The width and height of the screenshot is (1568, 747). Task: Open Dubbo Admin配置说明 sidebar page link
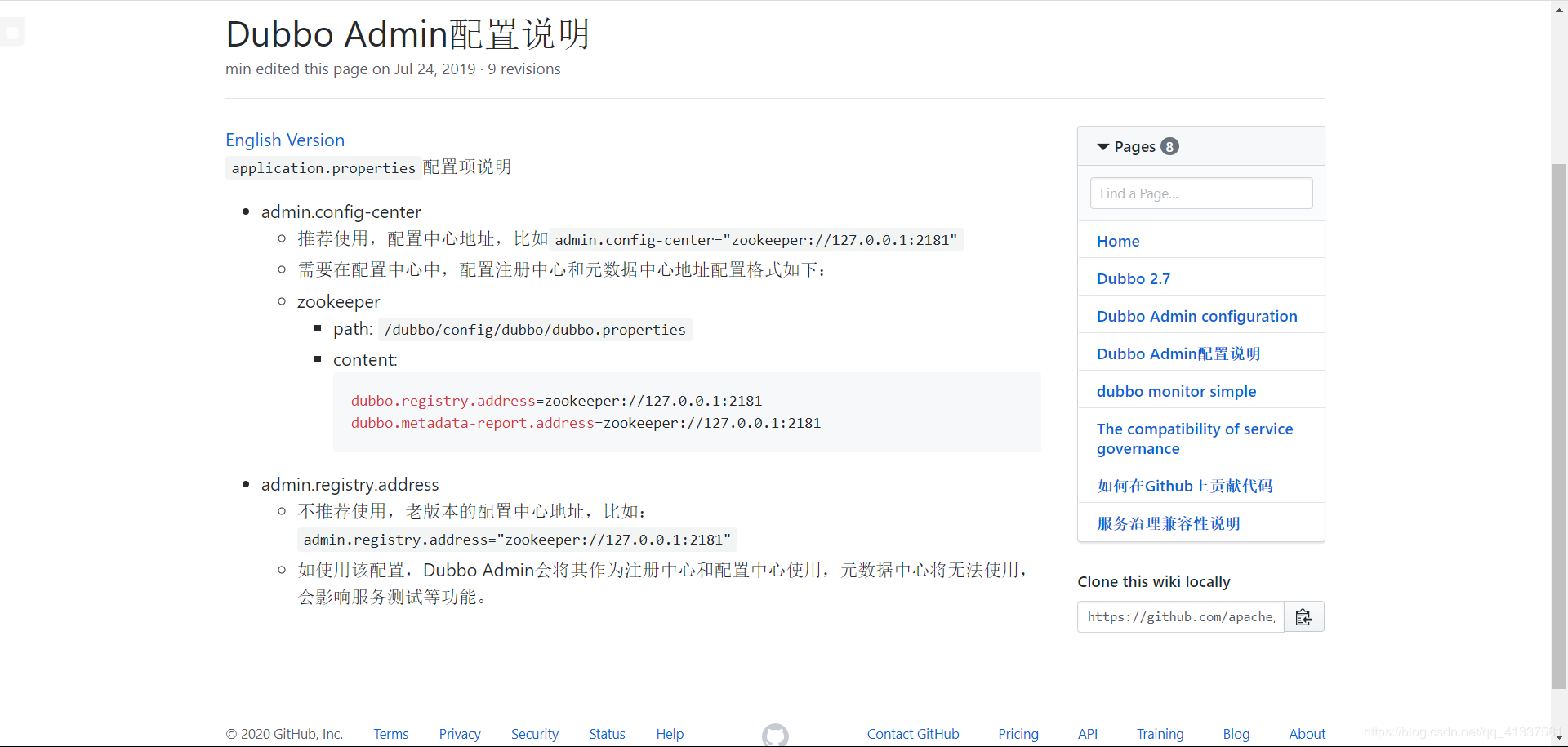click(x=1178, y=354)
